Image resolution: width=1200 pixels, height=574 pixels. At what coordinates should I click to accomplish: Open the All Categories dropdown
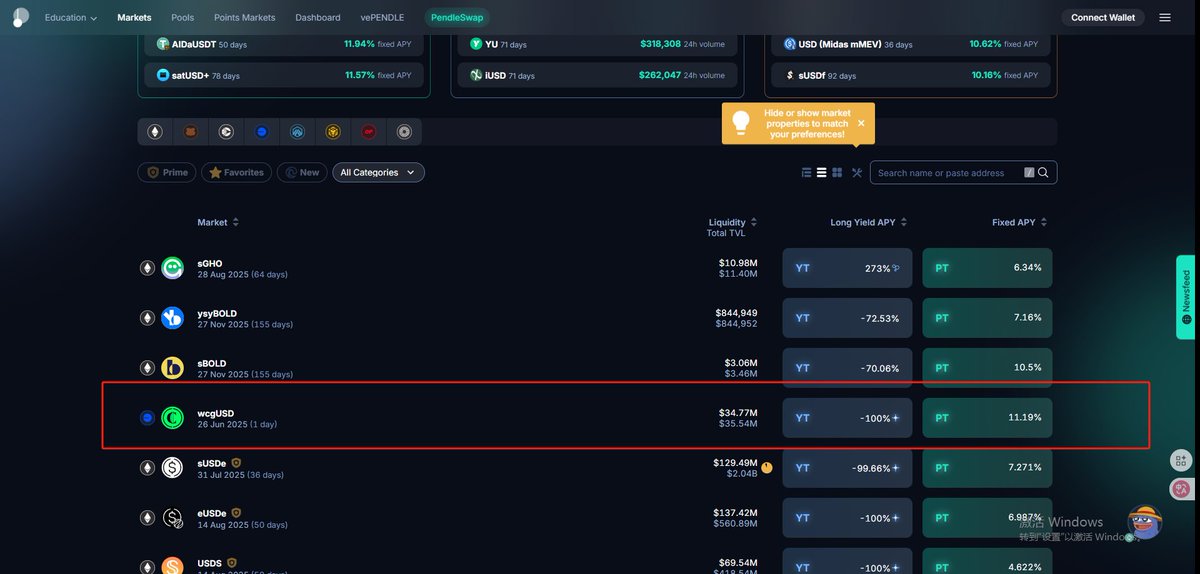click(378, 173)
